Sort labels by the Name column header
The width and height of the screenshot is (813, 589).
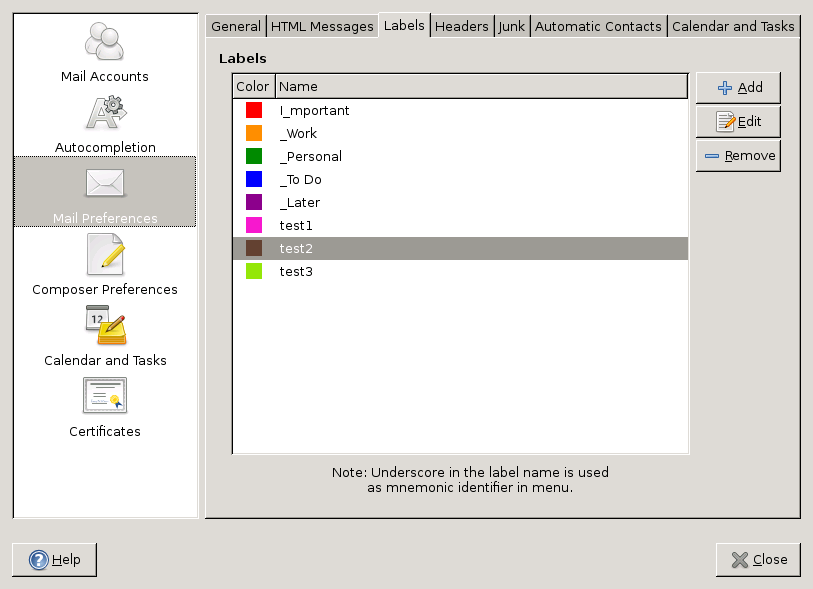(x=481, y=87)
